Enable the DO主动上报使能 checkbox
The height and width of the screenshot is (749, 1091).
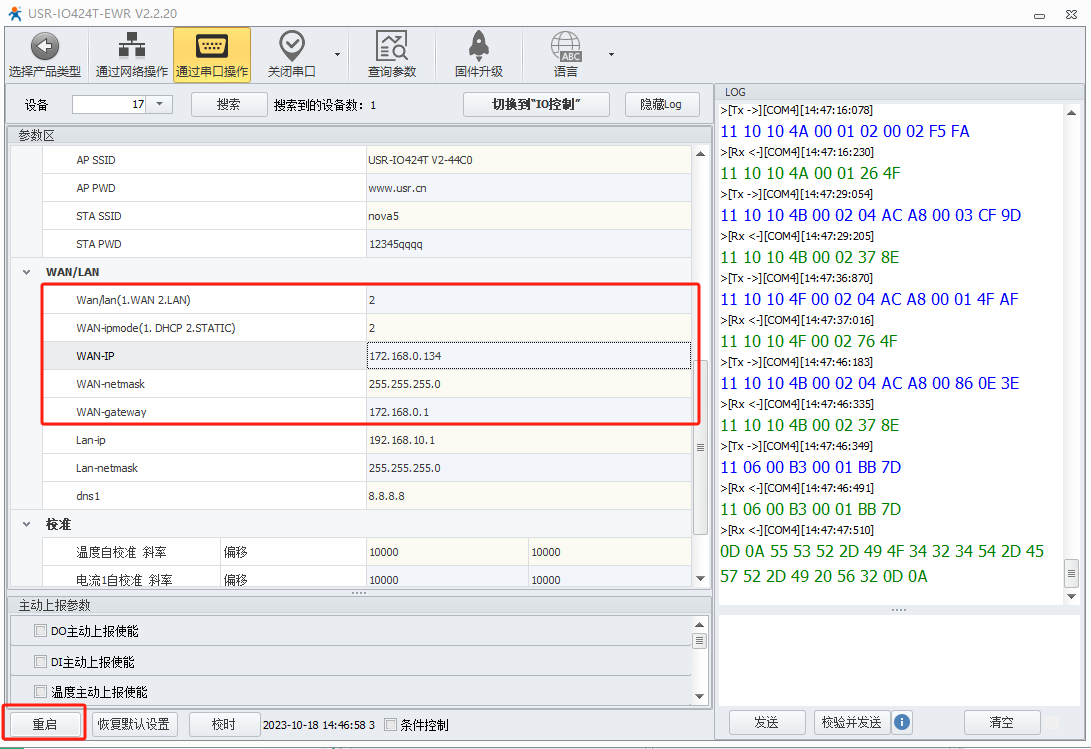pyautogui.click(x=41, y=631)
